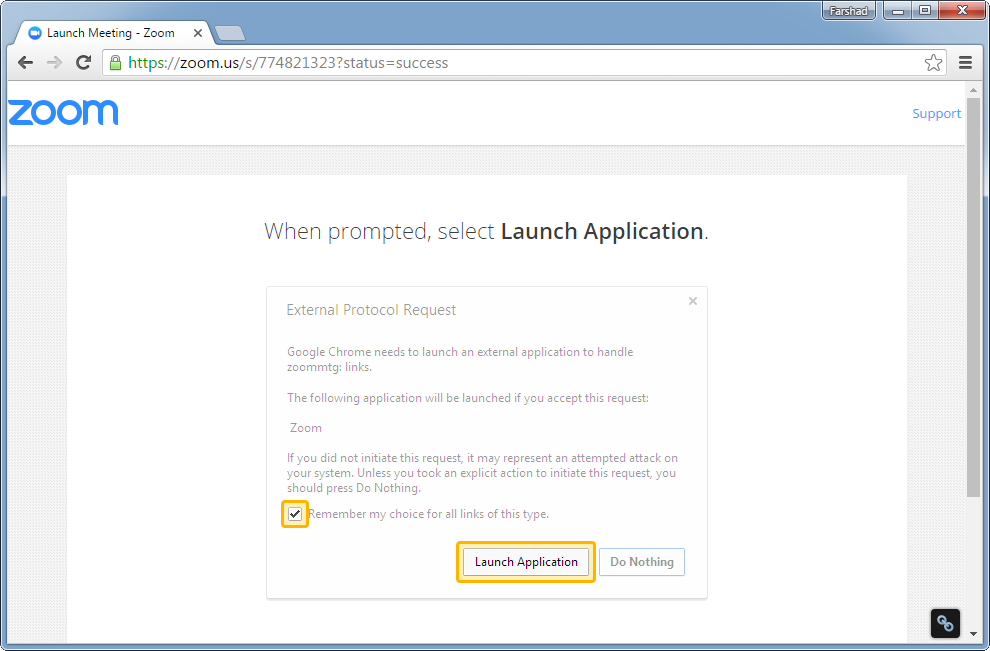990x651 pixels.
Task: Click the 'If you did not initiate' warning text
Action: tap(482, 473)
